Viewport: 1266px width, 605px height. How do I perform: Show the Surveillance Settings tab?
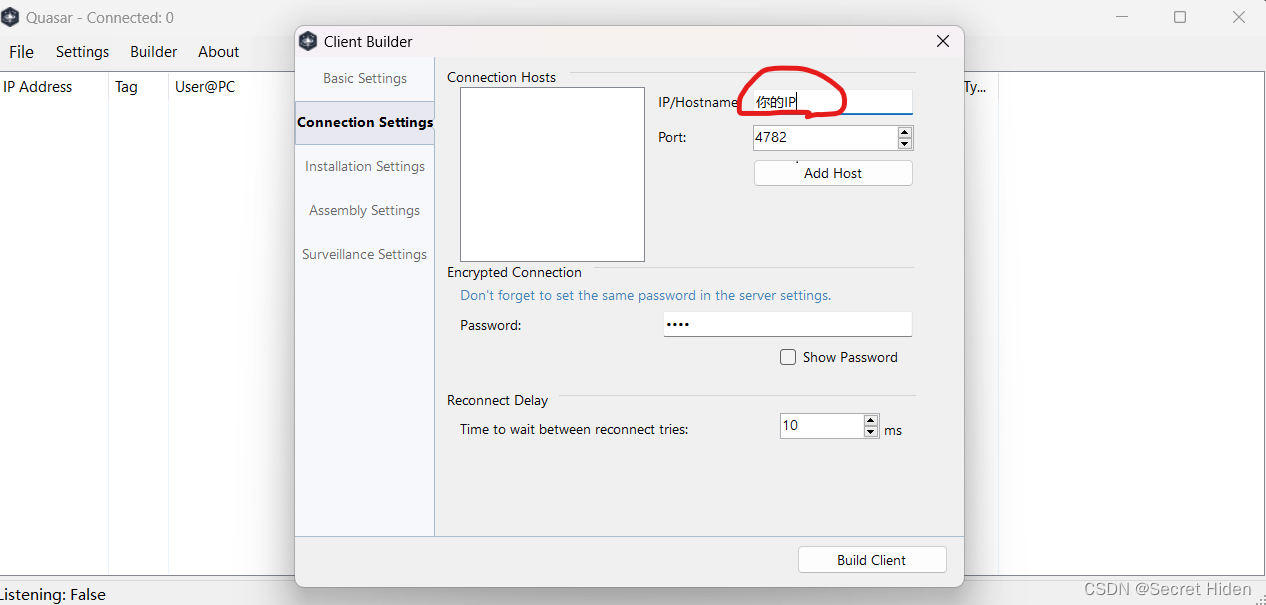[x=365, y=254]
